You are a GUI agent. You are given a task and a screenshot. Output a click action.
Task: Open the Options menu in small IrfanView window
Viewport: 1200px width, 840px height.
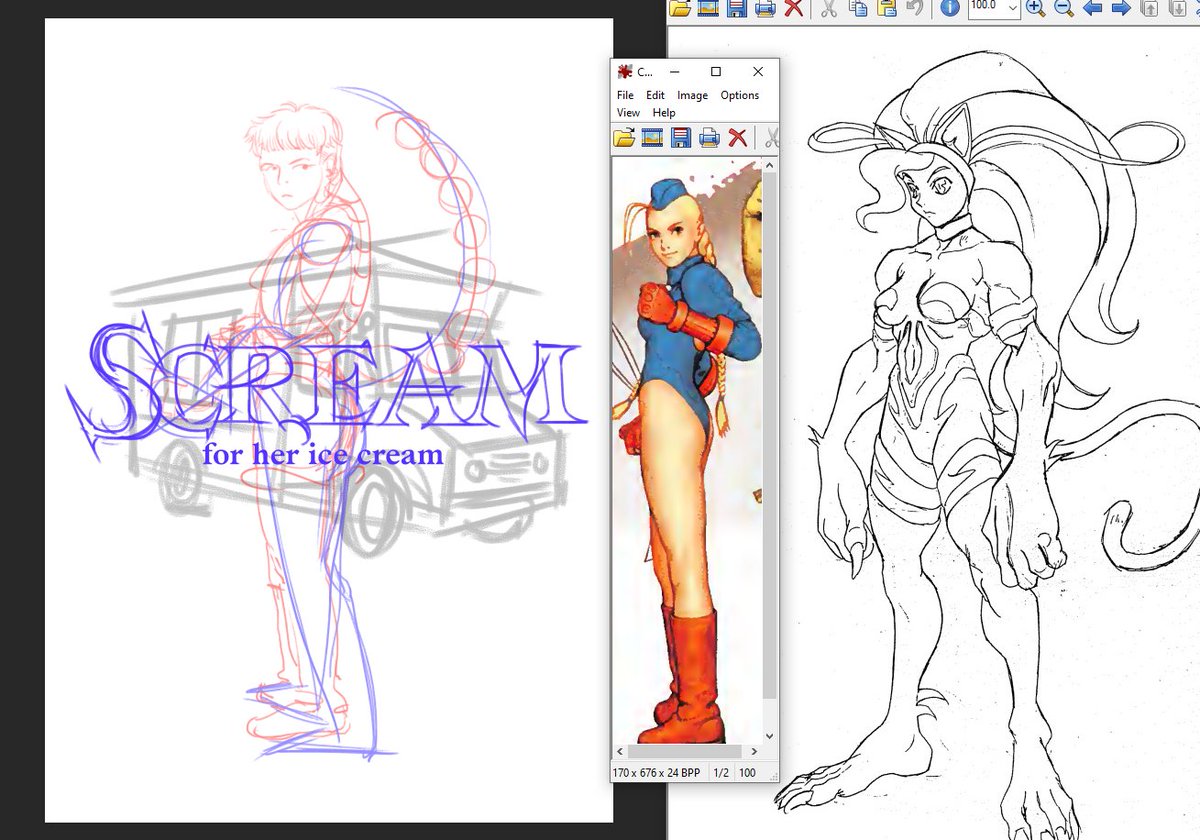coord(740,95)
